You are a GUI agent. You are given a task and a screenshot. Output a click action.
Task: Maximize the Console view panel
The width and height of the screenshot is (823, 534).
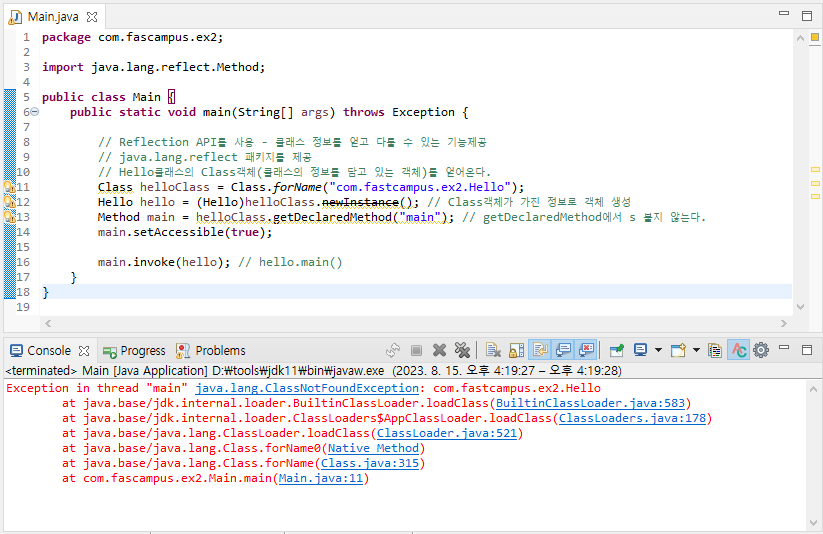[807, 350]
